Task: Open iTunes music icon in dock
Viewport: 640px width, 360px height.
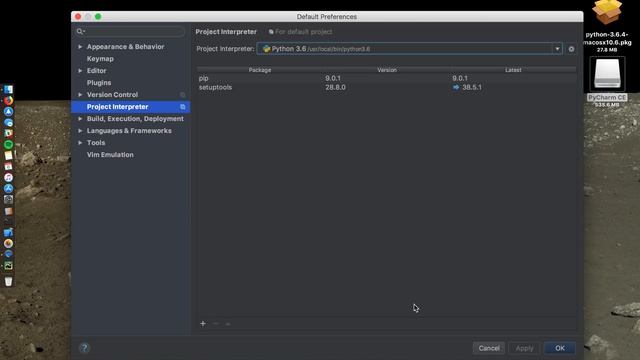Action: [8, 178]
